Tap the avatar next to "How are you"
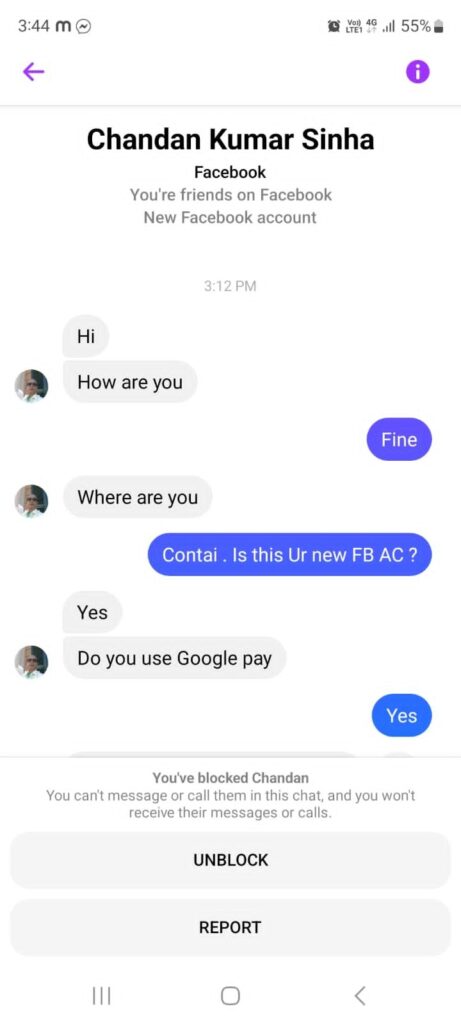Image resolution: width=461 pixels, height=1024 pixels. [31, 386]
